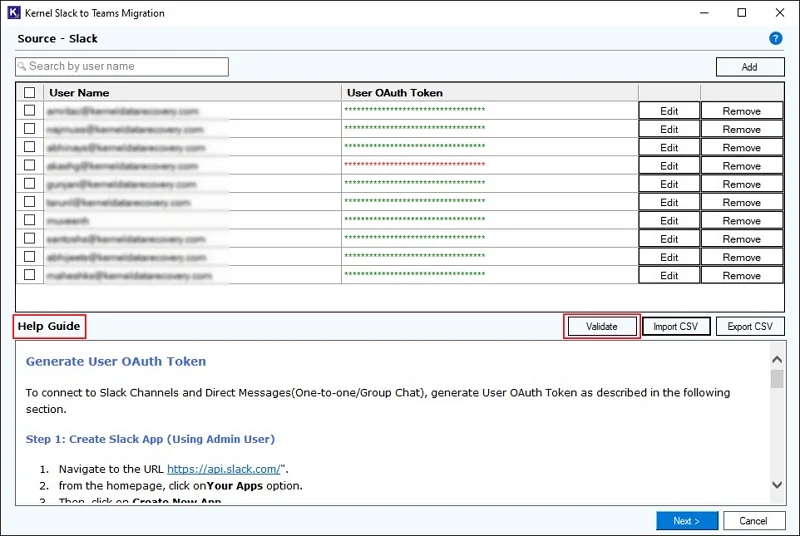
Task: Check the tenth (last) user row checkbox
Action: point(30,274)
